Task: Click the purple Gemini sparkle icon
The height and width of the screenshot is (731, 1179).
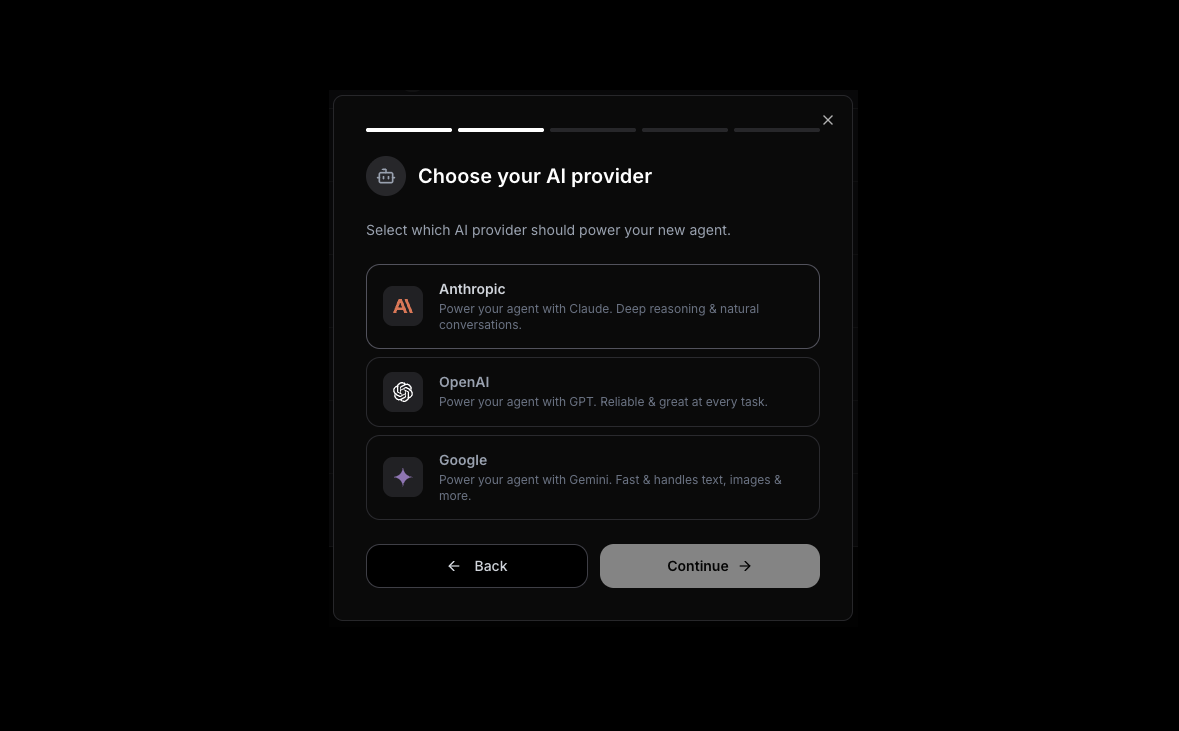Action: [x=403, y=477]
